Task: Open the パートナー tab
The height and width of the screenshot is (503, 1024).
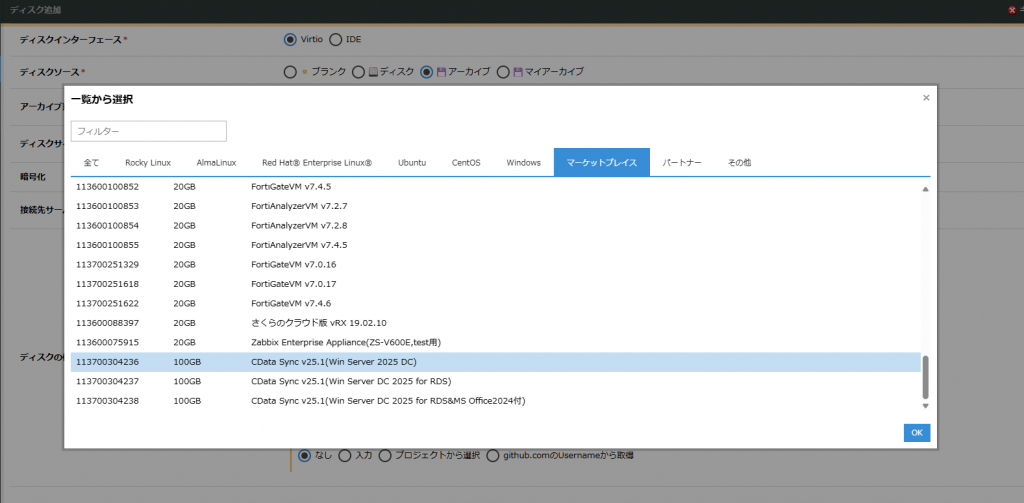Action: [682, 163]
